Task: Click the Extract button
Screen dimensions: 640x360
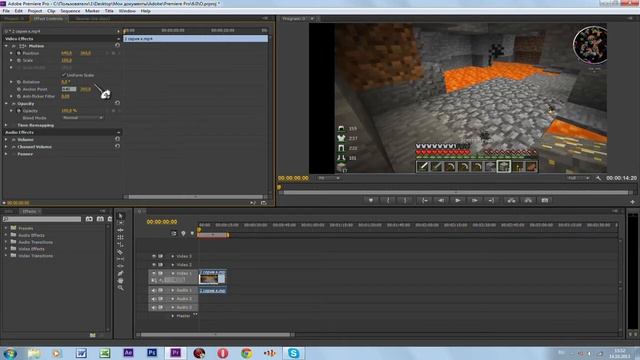Action: click(x=528, y=200)
